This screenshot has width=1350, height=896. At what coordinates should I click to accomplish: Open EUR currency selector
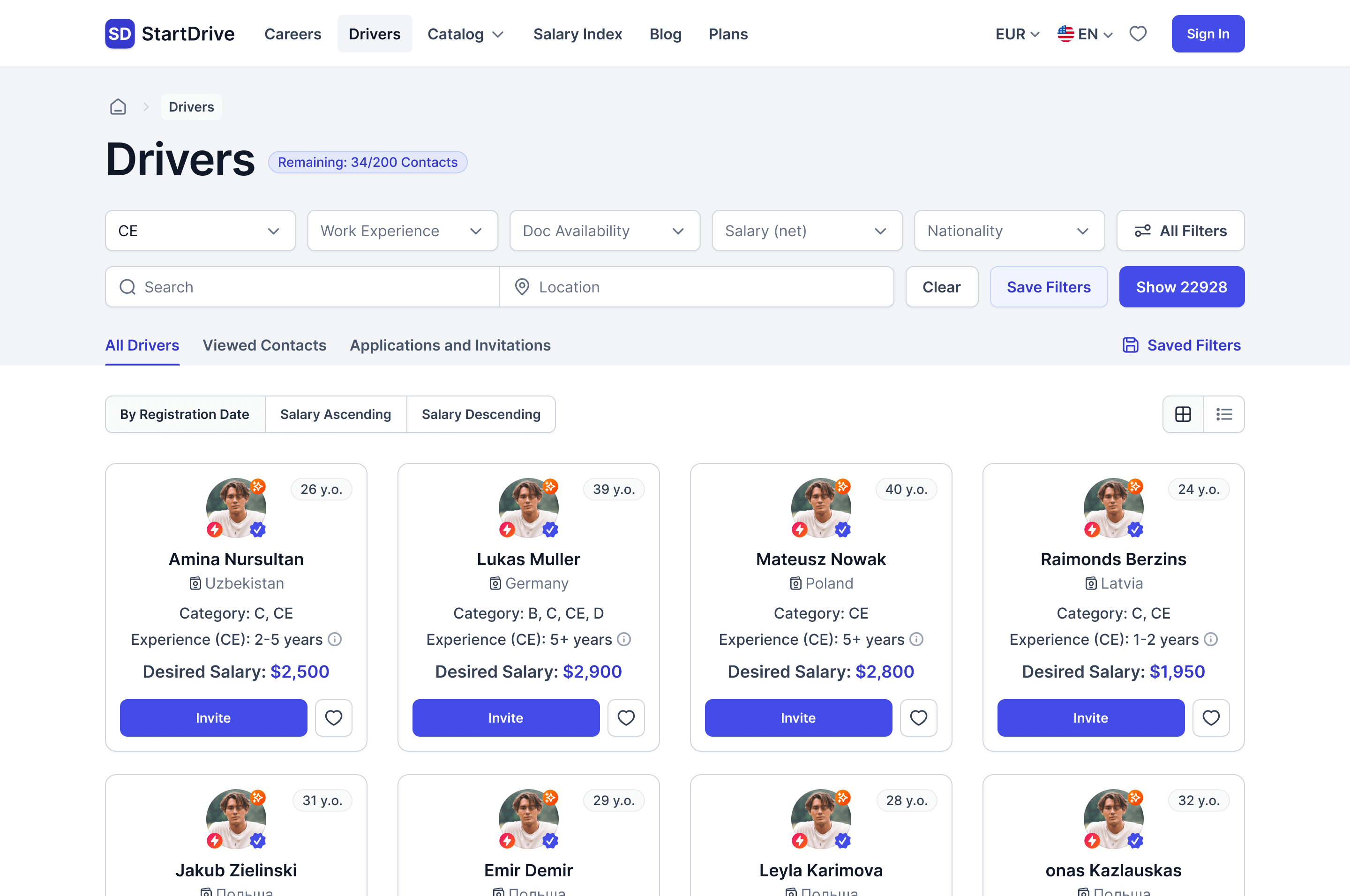[x=1017, y=34]
